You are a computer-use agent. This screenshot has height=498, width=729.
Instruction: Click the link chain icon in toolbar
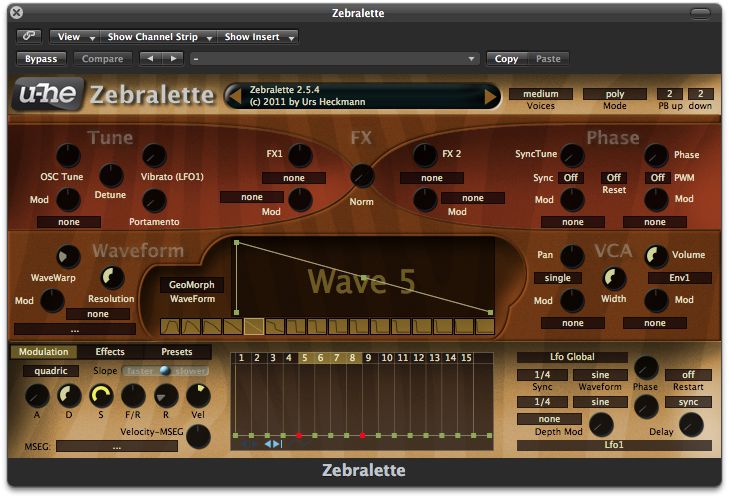coord(29,36)
